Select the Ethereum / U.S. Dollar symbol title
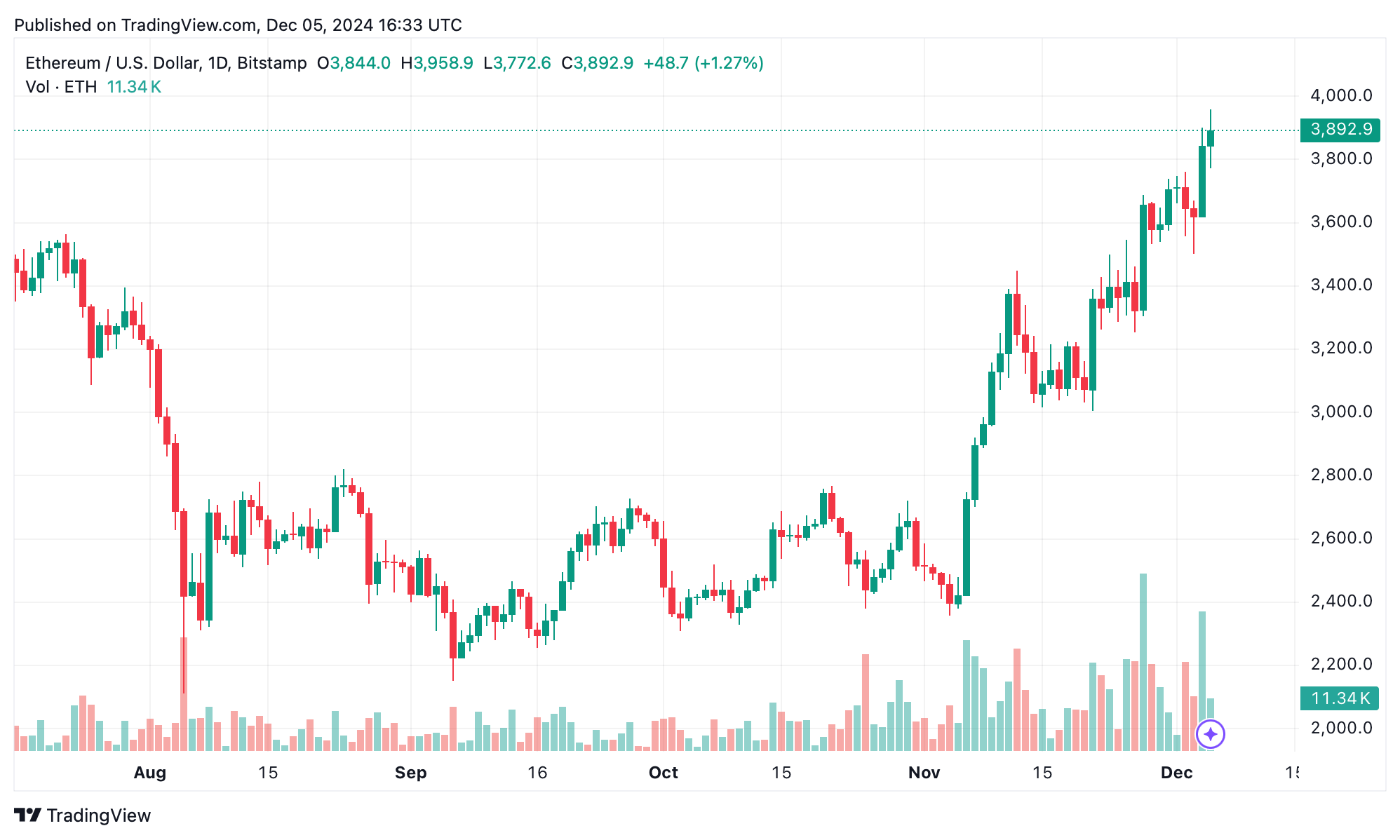This screenshot has height=840, width=1400. [166, 63]
